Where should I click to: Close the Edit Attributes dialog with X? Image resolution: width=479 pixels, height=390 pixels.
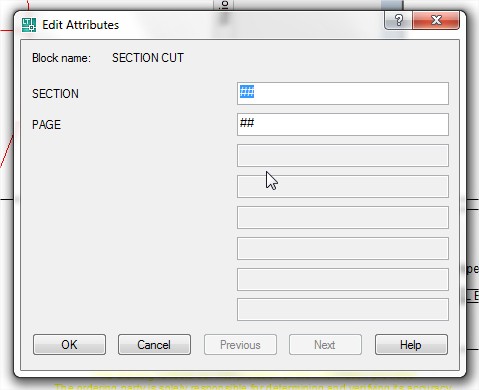click(x=436, y=20)
